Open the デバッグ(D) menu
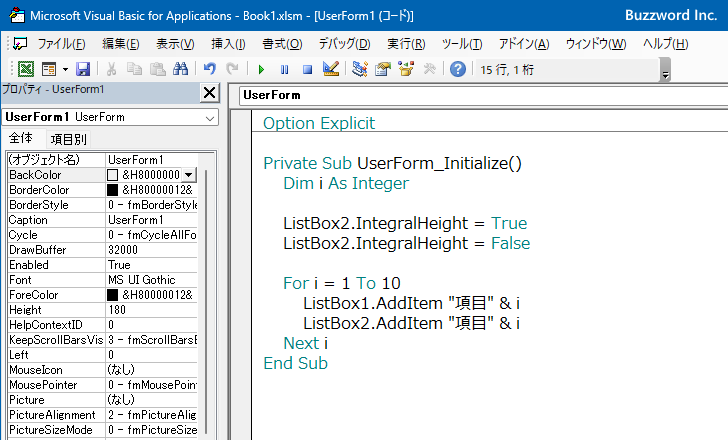The image size is (728, 440). coord(344,44)
